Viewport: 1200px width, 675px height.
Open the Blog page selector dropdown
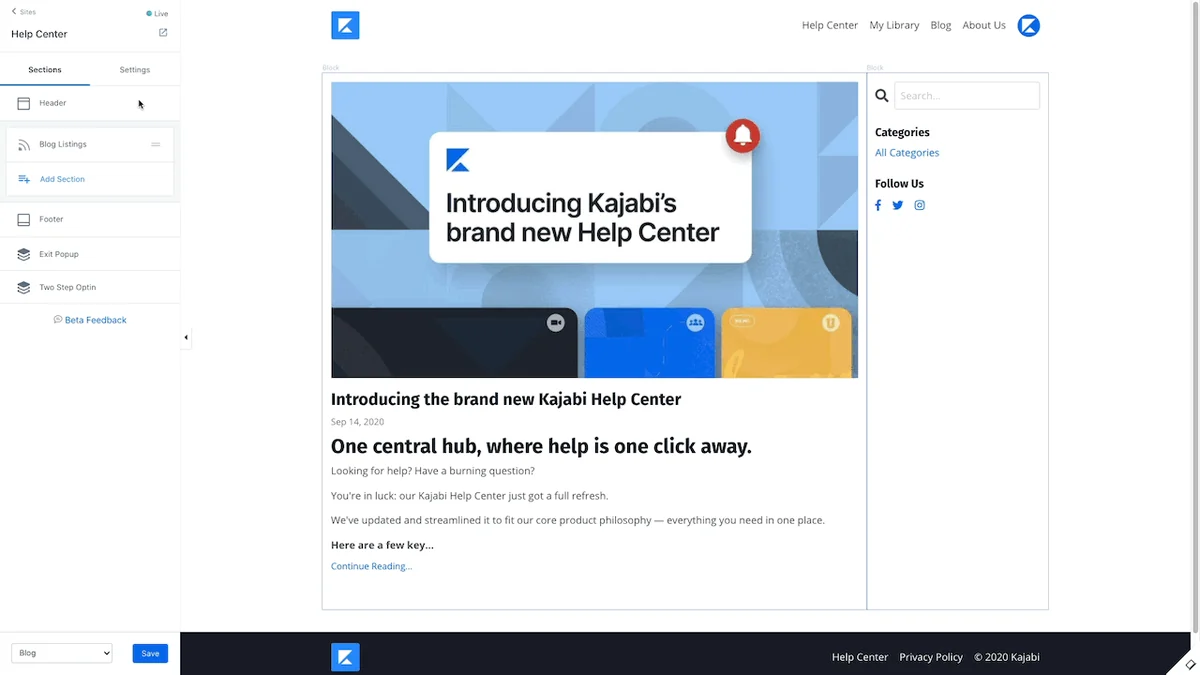click(62, 653)
